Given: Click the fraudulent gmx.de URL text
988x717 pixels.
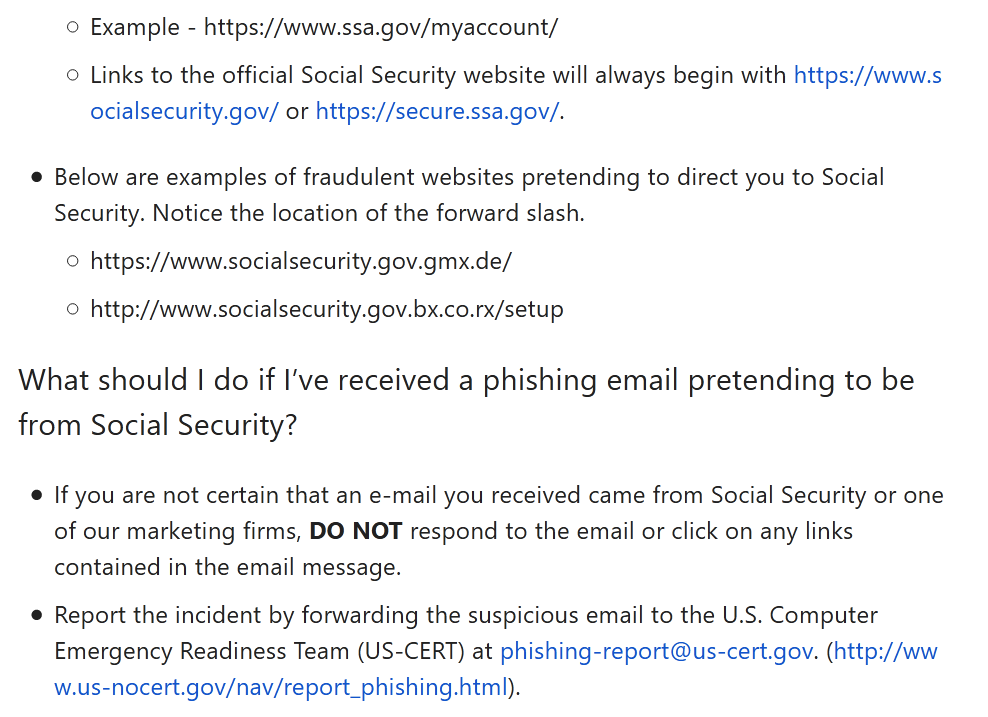Looking at the screenshot, I should coord(300,261).
